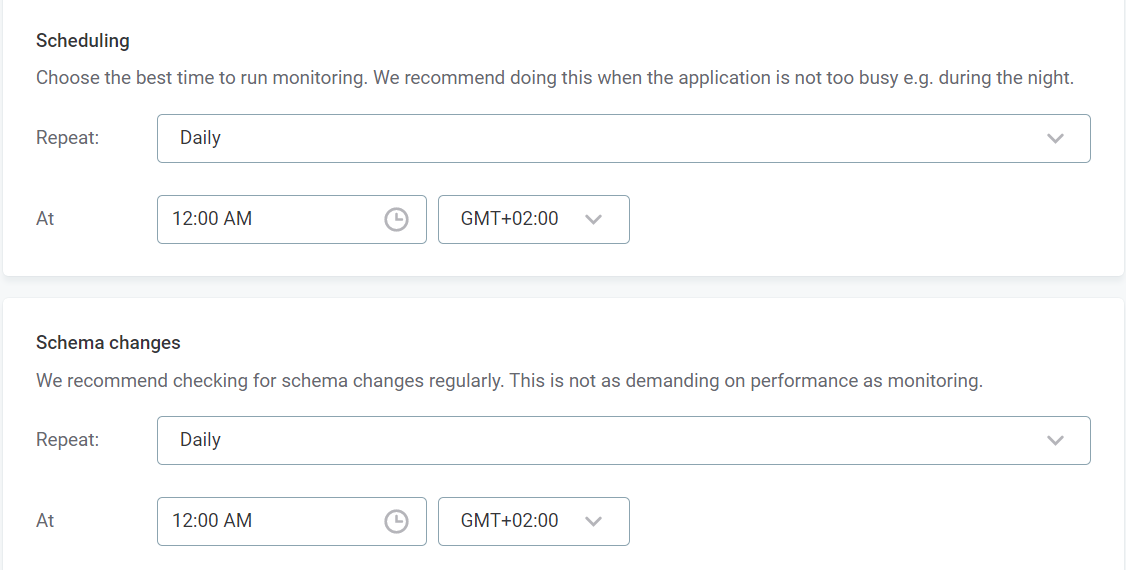The height and width of the screenshot is (570, 1126).
Task: Click chevron beside Scheduling GMT+02:00 timezone
Action: pos(593,219)
